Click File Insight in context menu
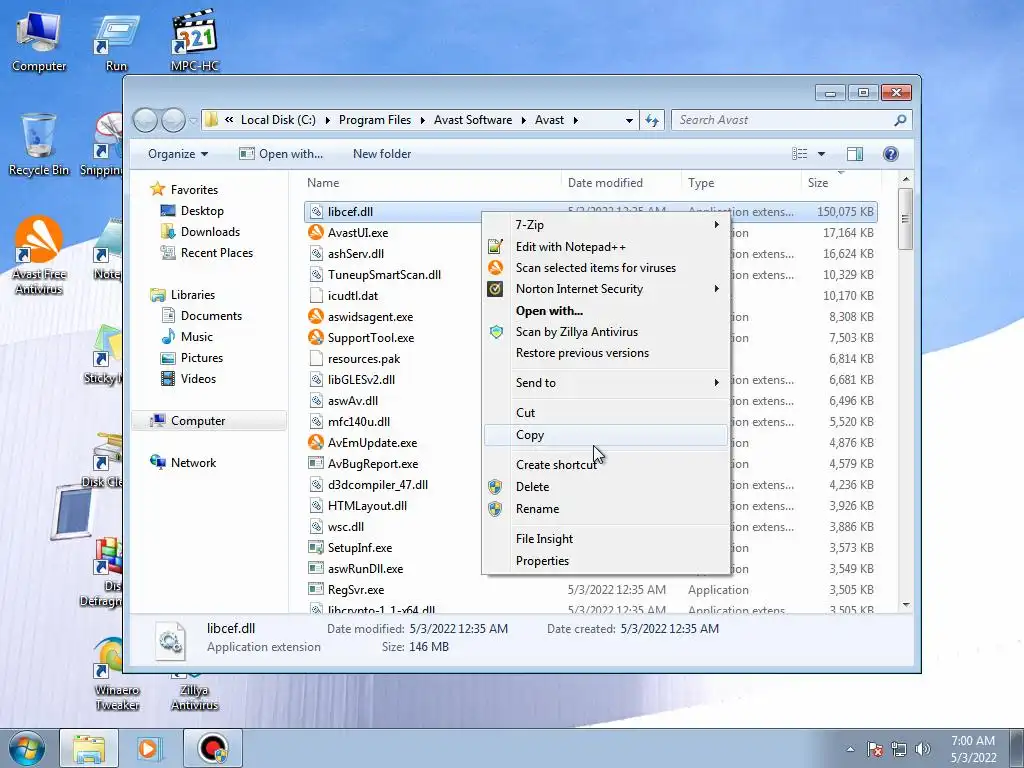 pyautogui.click(x=606, y=539)
